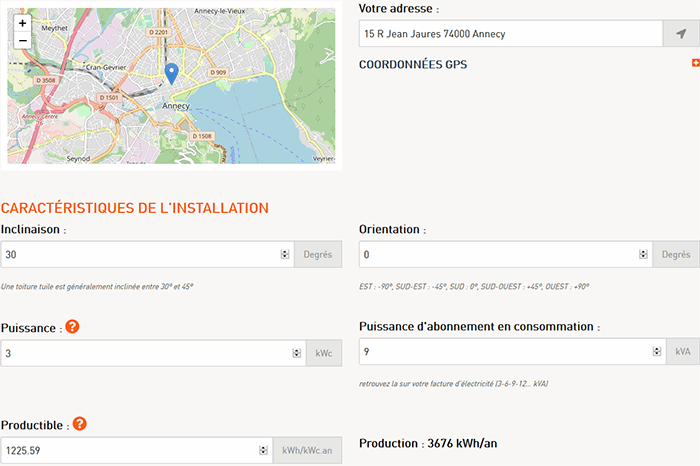The height and width of the screenshot is (466, 700).
Task: Open the help icon next to Productible
Action: pos(80,424)
